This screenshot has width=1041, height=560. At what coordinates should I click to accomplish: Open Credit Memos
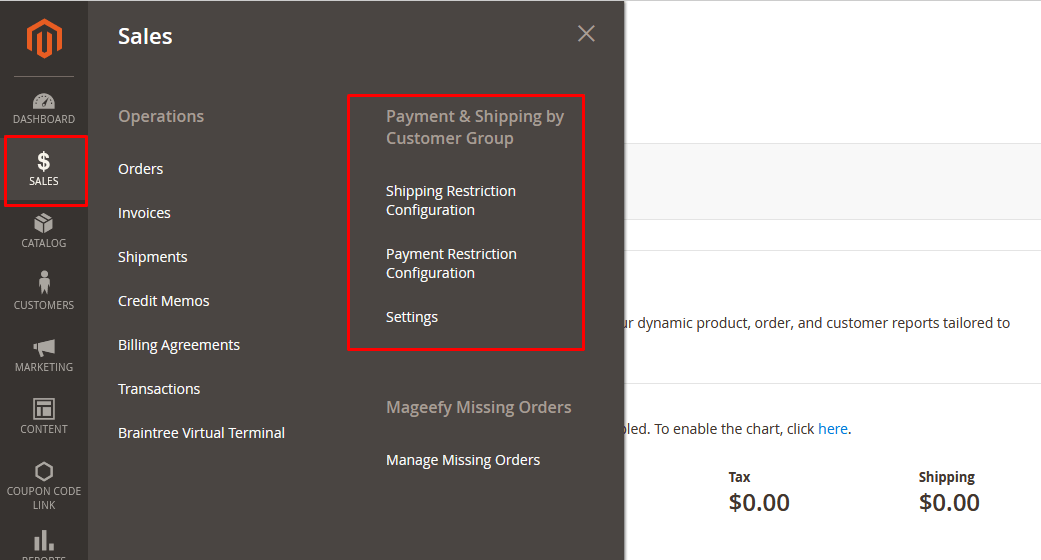point(164,301)
